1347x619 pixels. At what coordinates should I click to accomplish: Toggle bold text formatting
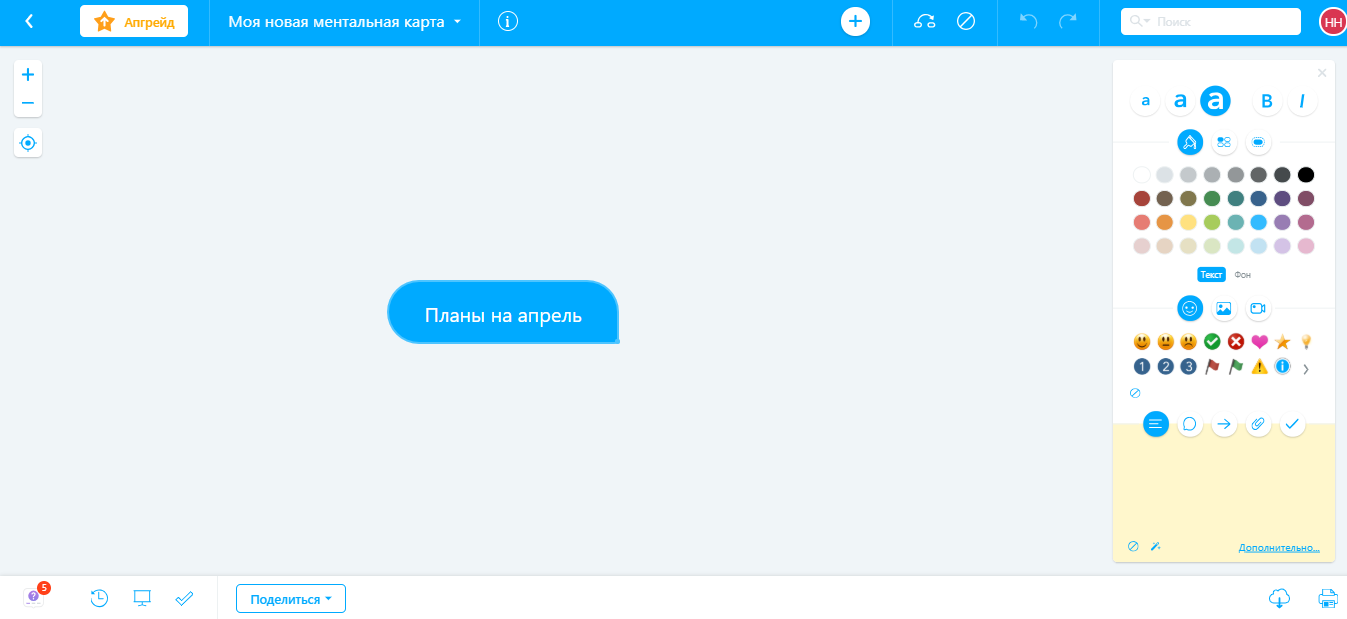pos(1267,101)
